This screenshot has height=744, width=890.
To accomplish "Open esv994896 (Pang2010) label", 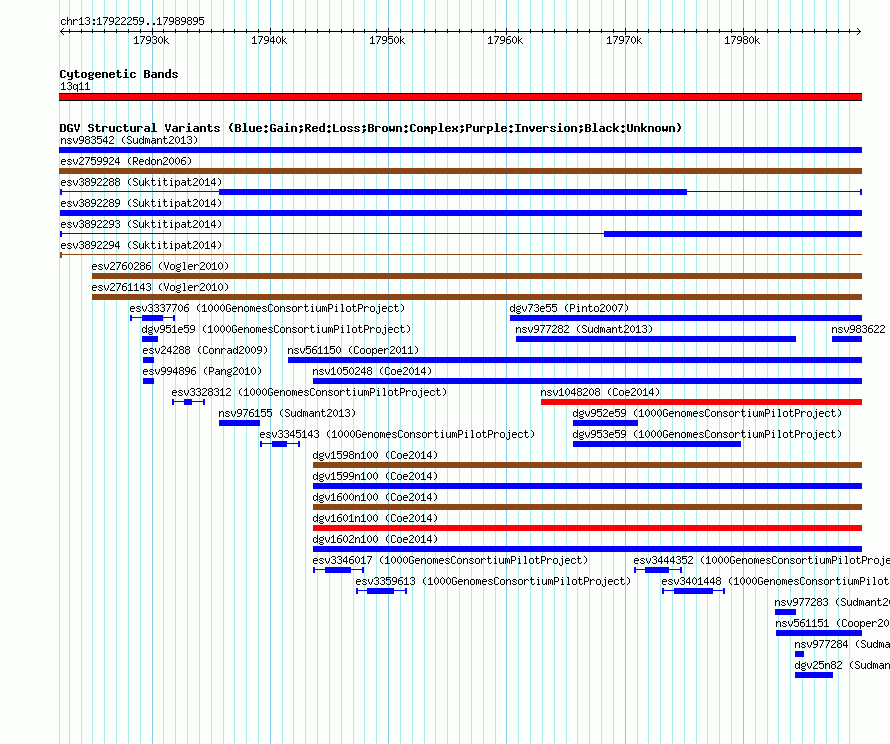I will [202, 371].
